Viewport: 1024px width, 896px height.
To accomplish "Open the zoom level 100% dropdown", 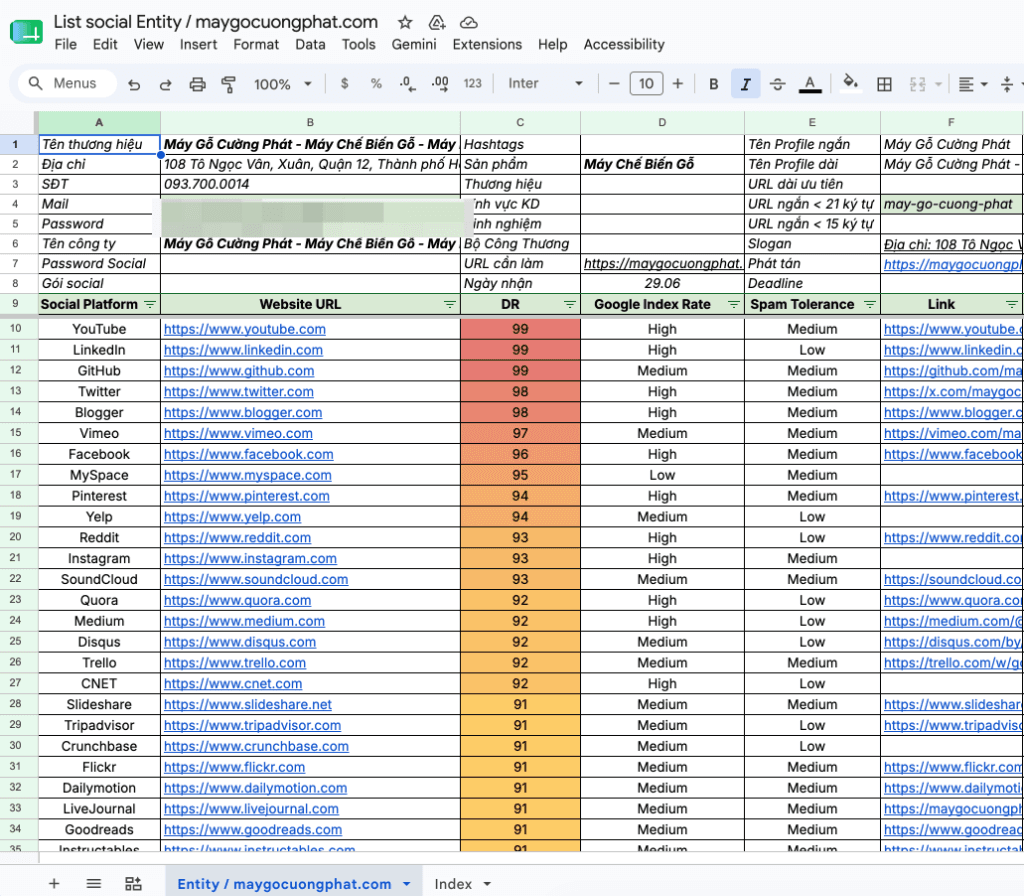I will pyautogui.click(x=282, y=84).
